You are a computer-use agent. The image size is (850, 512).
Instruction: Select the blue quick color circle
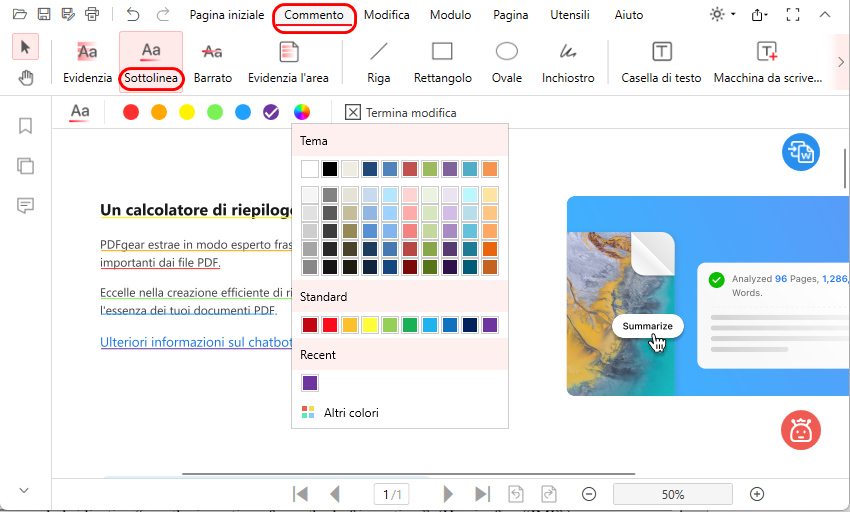(x=243, y=112)
